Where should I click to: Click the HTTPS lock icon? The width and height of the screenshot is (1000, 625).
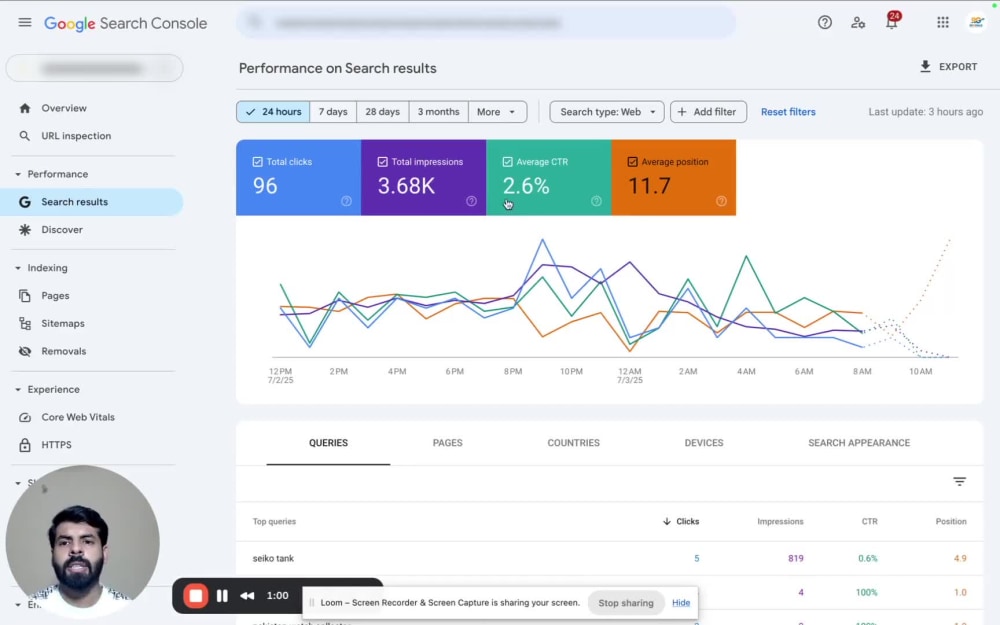click(x=25, y=445)
